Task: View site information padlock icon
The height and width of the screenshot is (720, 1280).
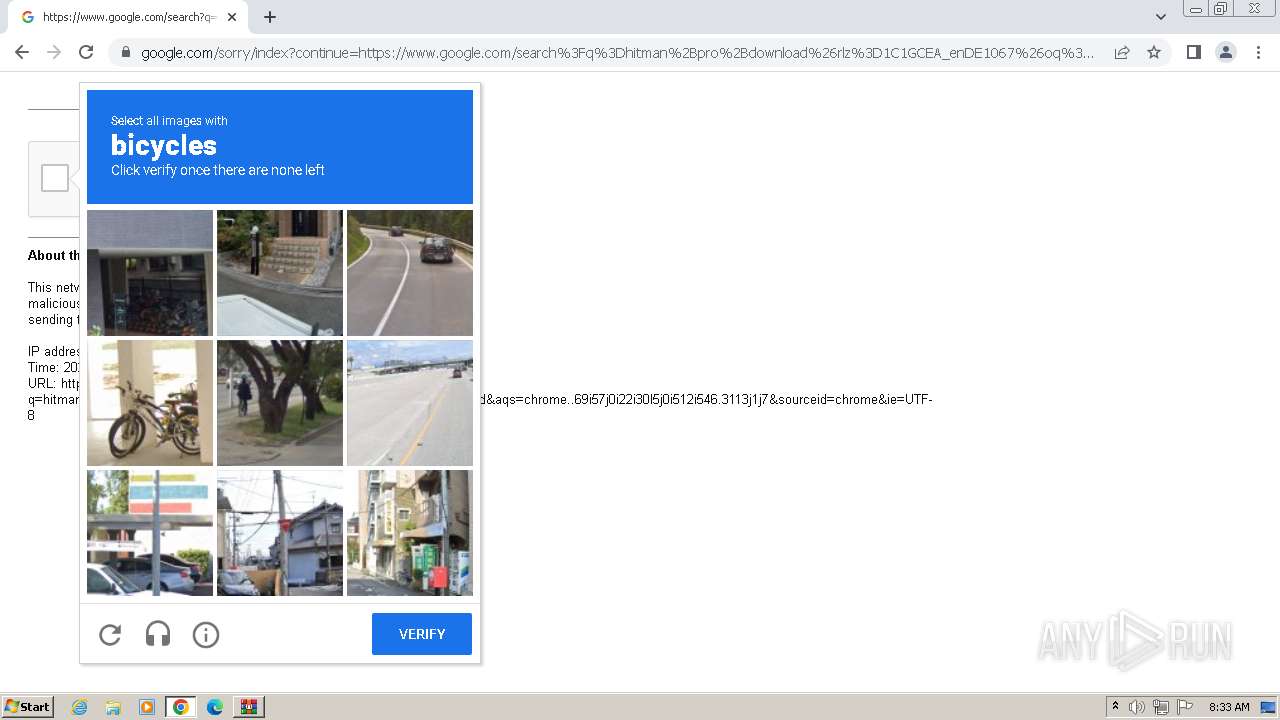Action: point(125,52)
